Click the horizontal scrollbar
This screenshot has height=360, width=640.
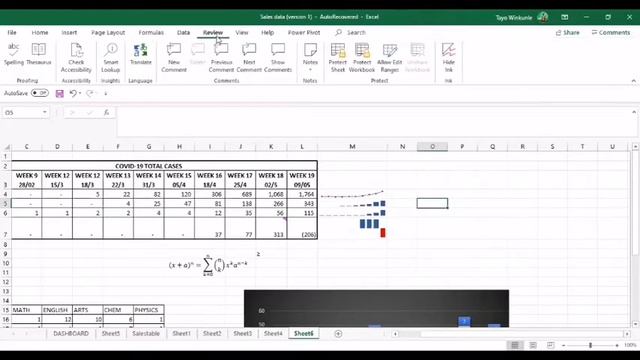click(x=511, y=334)
